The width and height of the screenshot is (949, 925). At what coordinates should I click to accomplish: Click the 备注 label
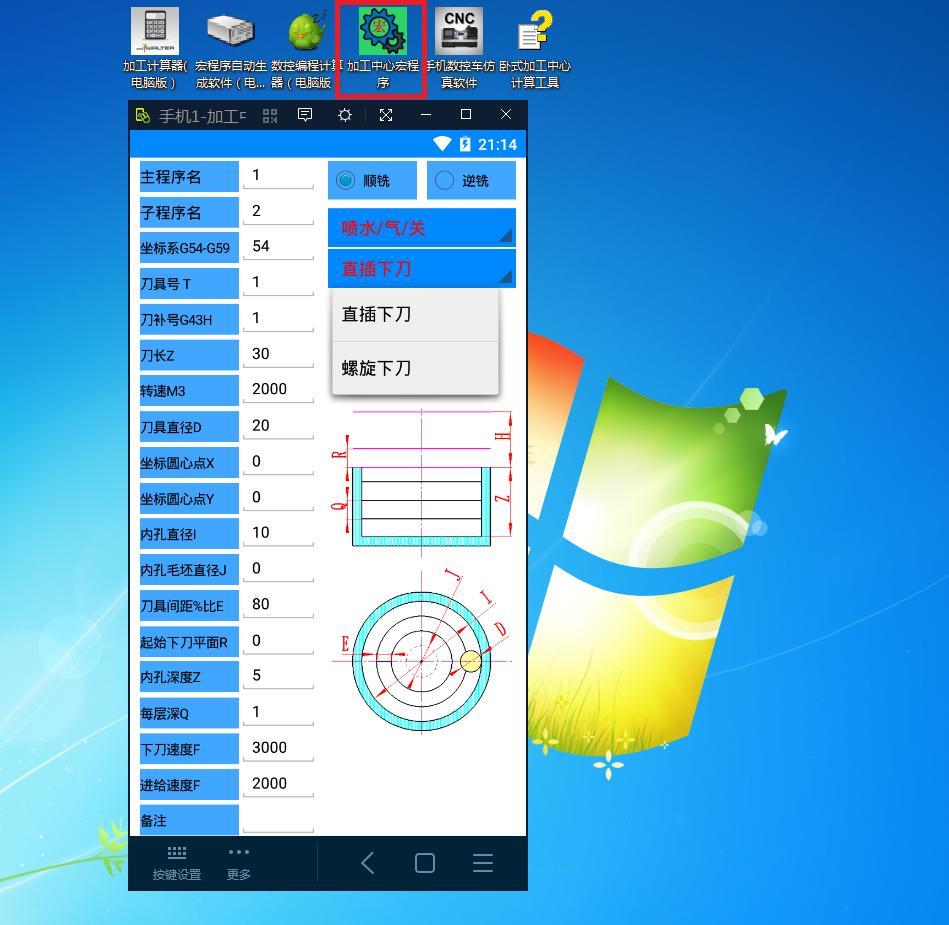click(189, 821)
